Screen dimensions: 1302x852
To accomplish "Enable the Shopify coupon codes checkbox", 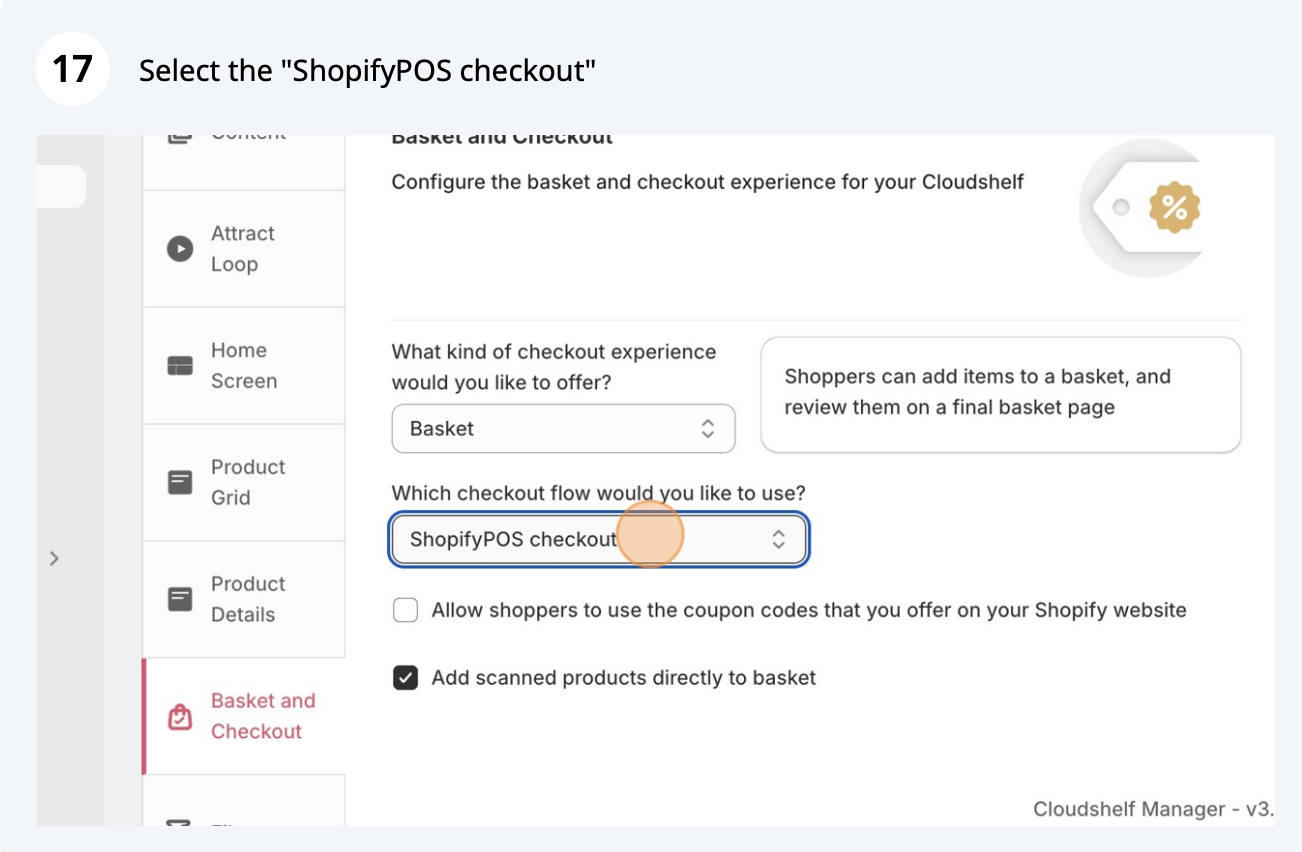I will [x=405, y=610].
